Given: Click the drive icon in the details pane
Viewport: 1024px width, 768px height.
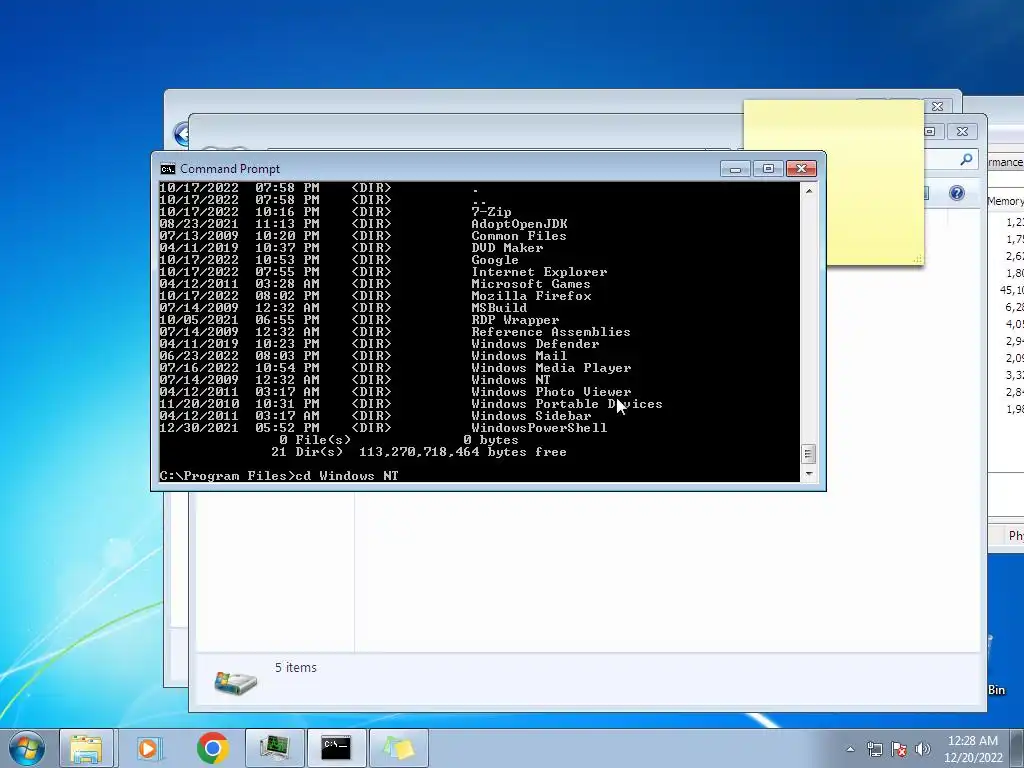Looking at the screenshot, I should (236, 682).
